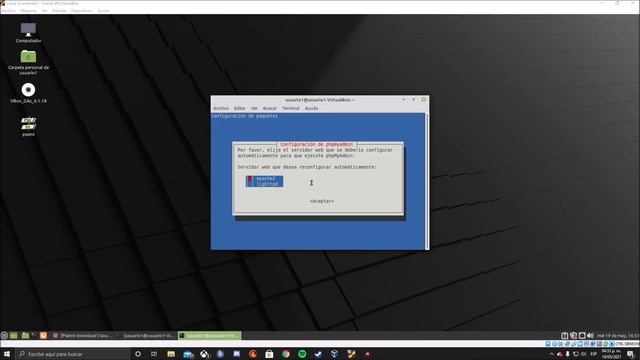Screen dimensions: 640x360
Task: Switch to the browser download taskbar window
Action: (84, 336)
